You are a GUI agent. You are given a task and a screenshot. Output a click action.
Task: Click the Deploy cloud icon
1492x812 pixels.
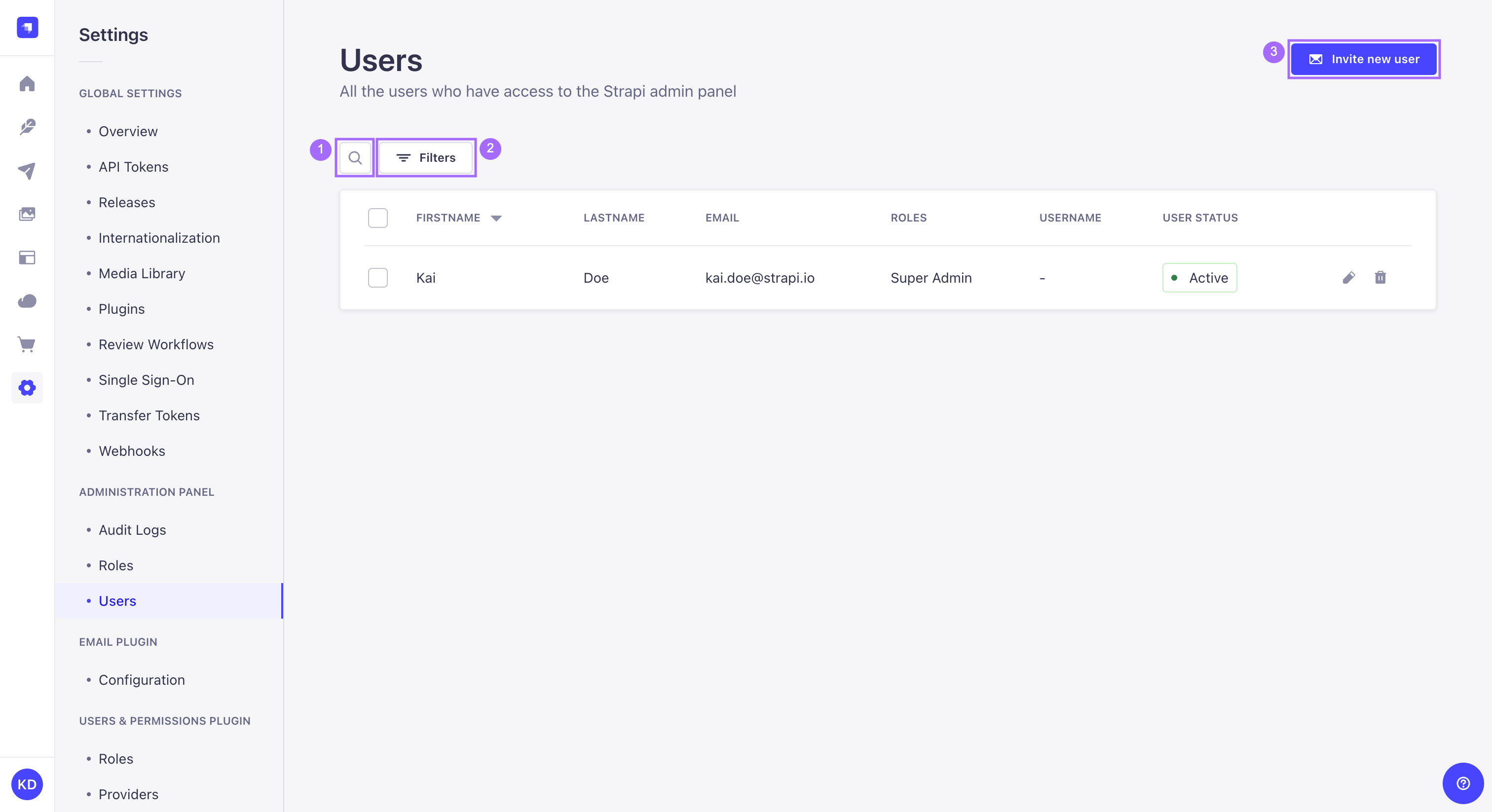pos(27,300)
